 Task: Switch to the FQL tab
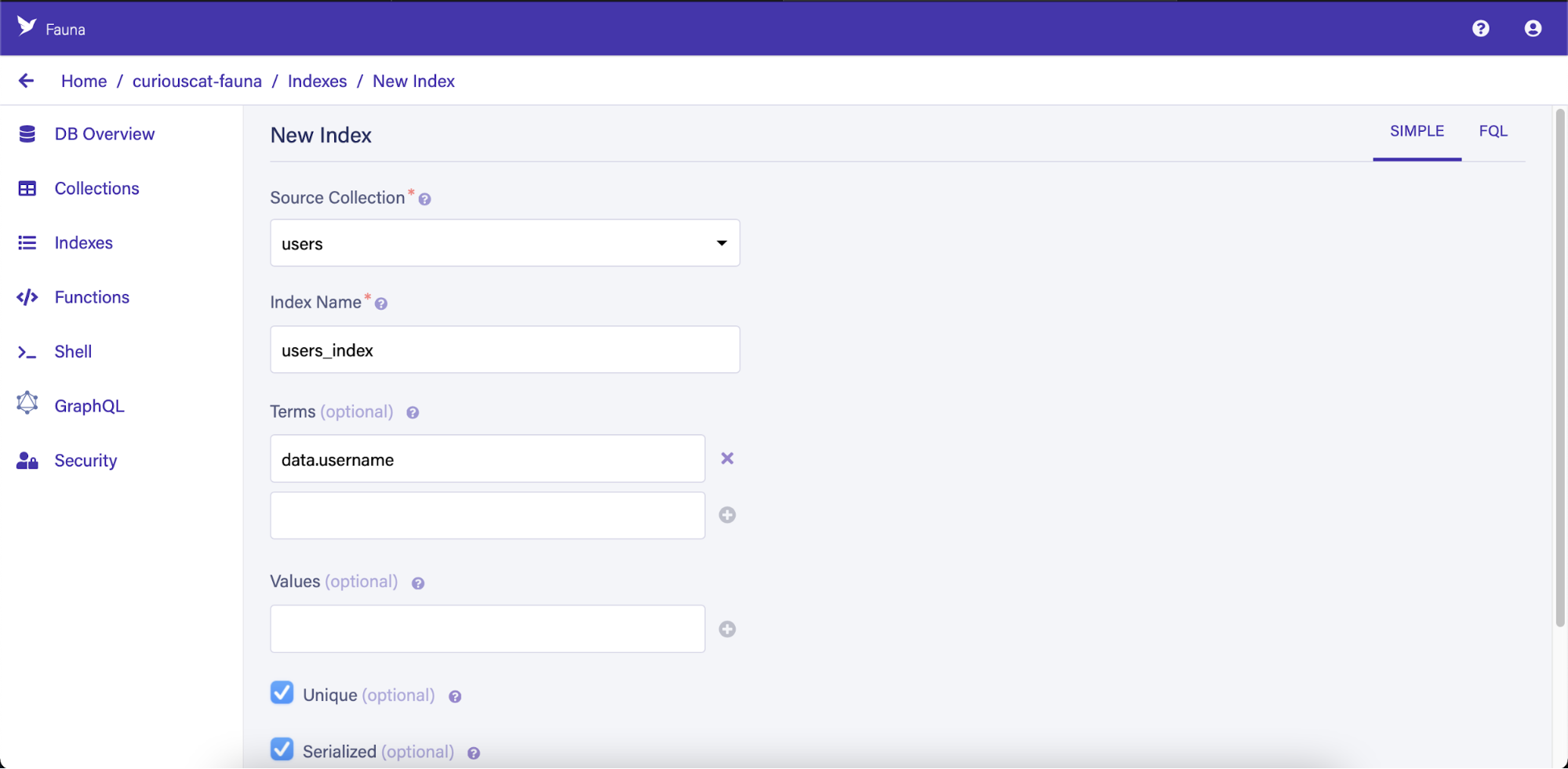click(x=1493, y=131)
